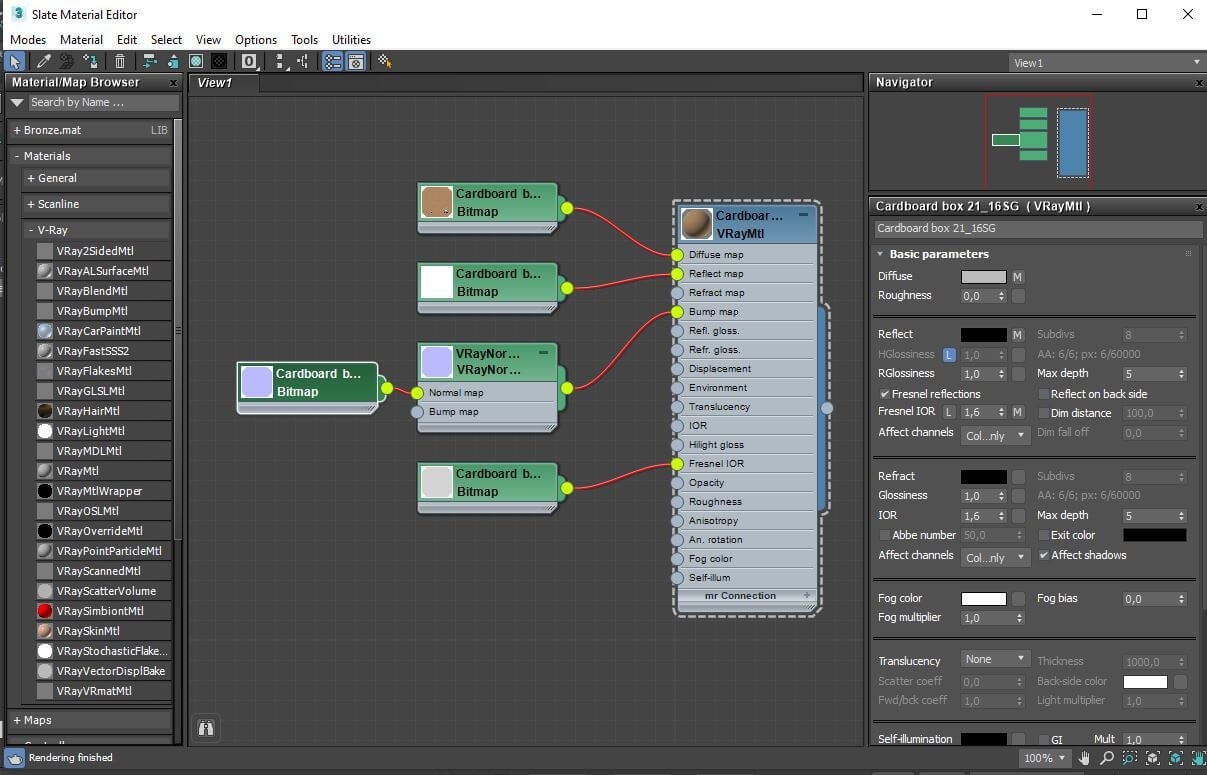Disable the Fresnel reflections checkbox
Viewport: 1207px width, 775px height.
point(884,394)
